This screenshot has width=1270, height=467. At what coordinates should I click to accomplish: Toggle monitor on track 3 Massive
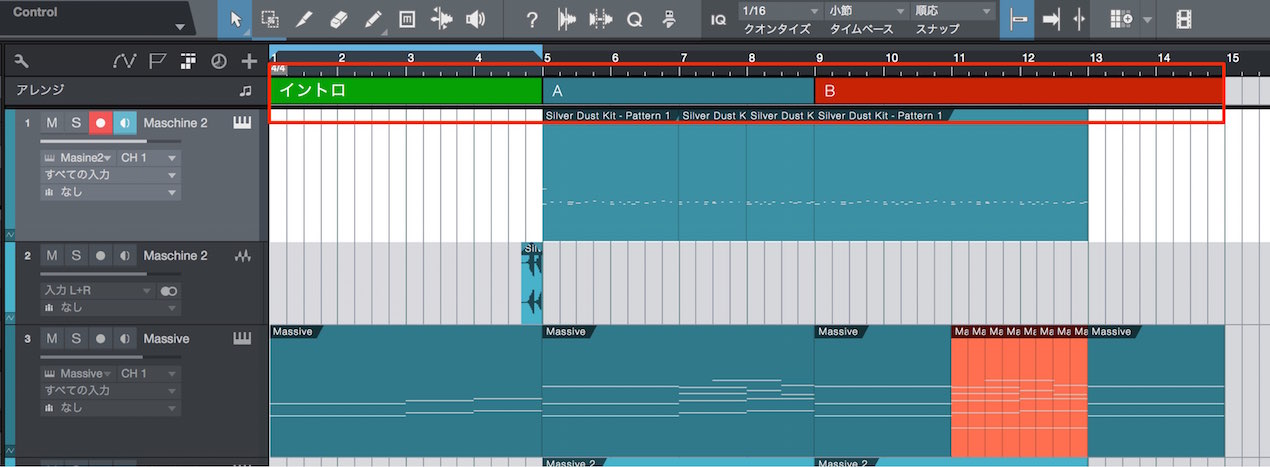click(124, 339)
